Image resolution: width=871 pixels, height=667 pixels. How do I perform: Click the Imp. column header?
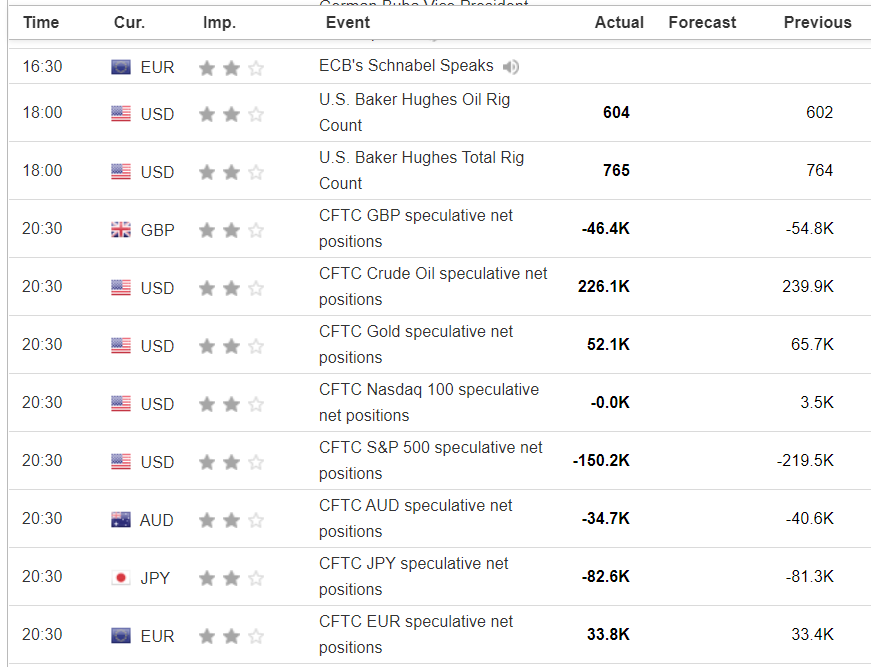pos(219,22)
